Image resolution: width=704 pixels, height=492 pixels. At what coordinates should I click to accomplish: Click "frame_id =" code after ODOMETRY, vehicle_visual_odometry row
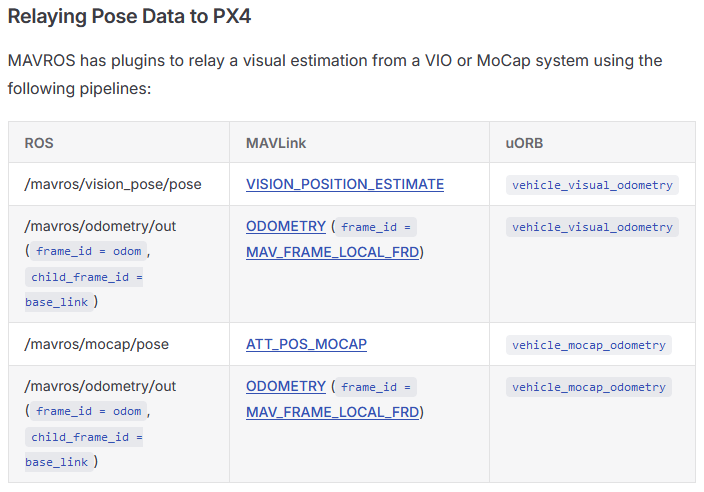(x=376, y=227)
